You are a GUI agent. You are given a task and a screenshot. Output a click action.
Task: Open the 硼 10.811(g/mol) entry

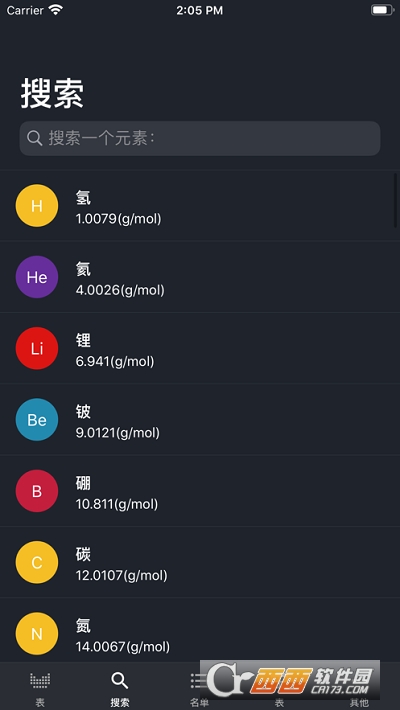(200, 491)
